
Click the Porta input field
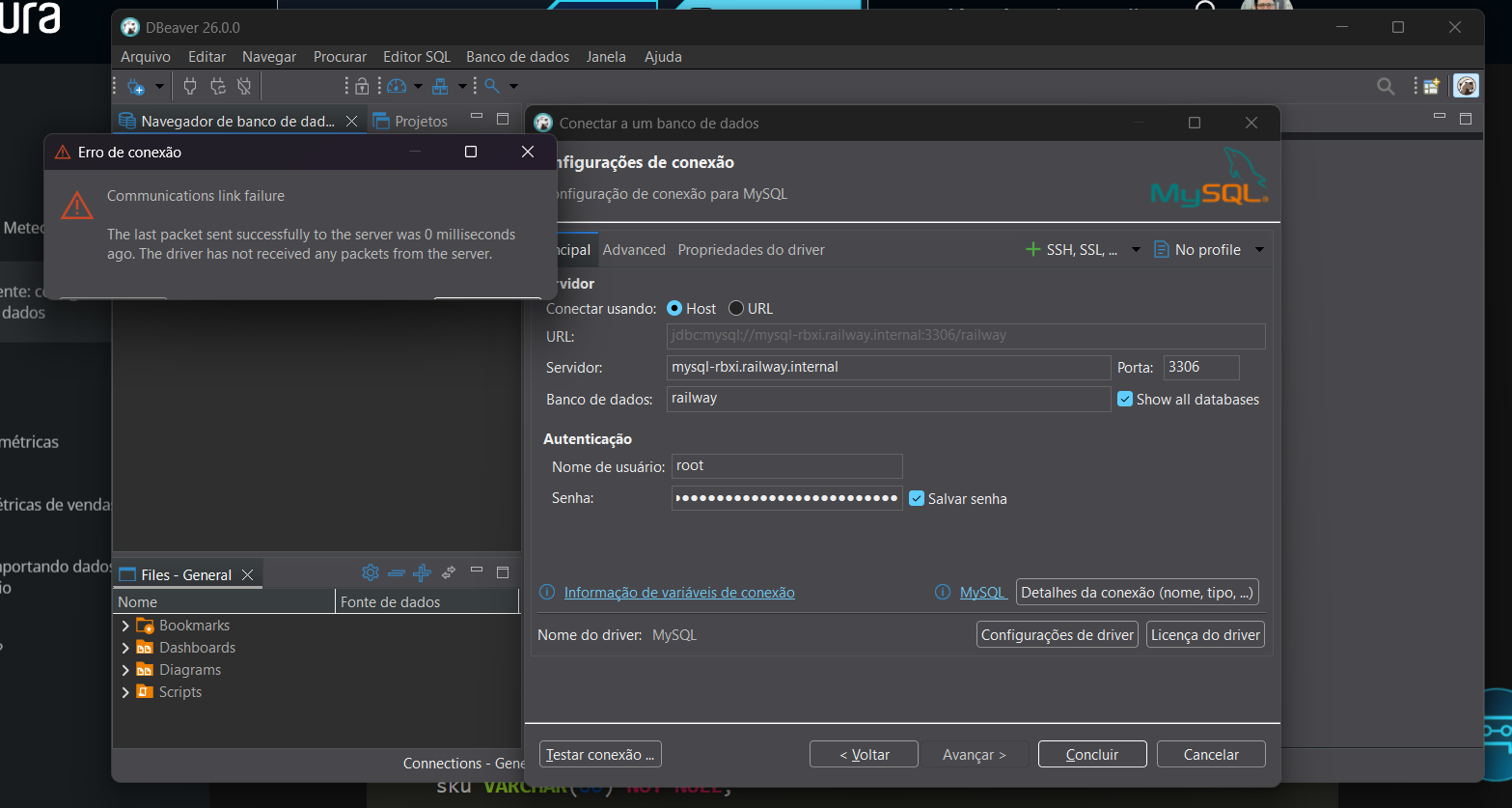(1201, 368)
